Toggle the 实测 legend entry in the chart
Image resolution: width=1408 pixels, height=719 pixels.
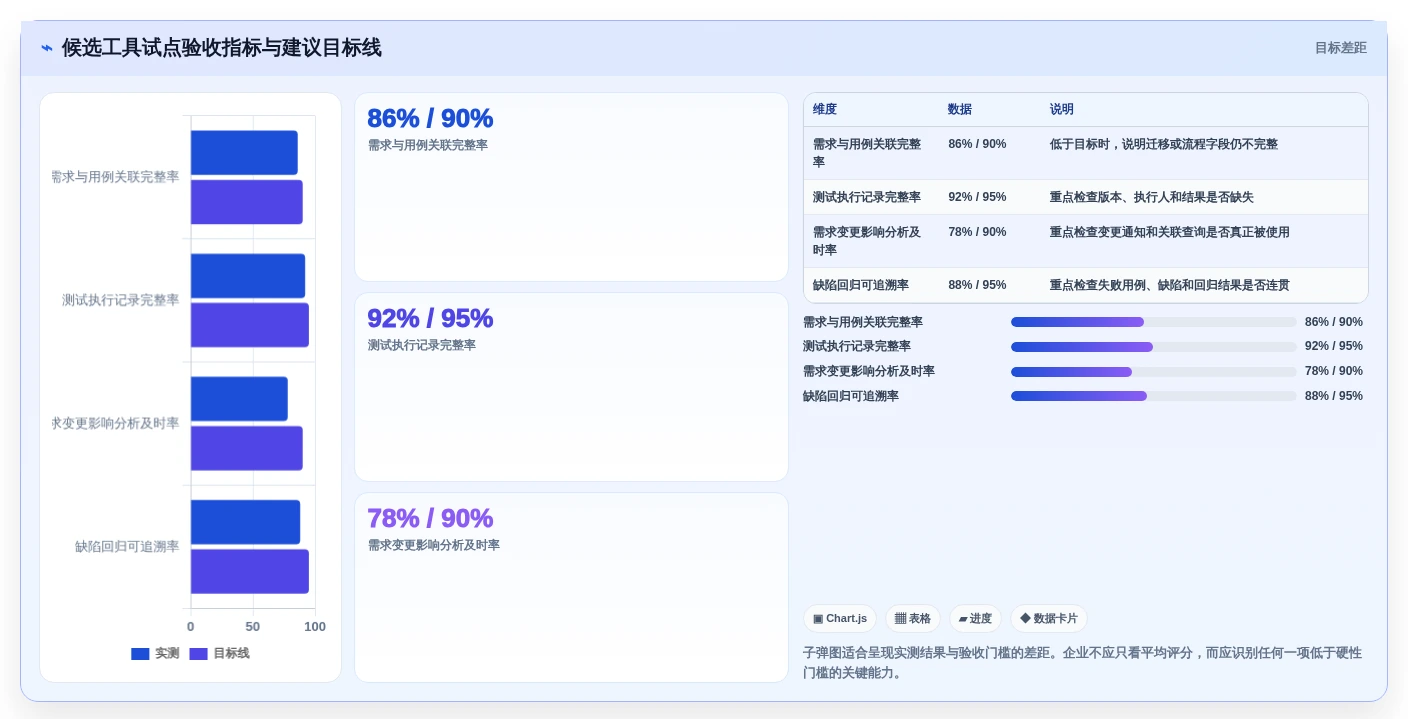(x=155, y=653)
